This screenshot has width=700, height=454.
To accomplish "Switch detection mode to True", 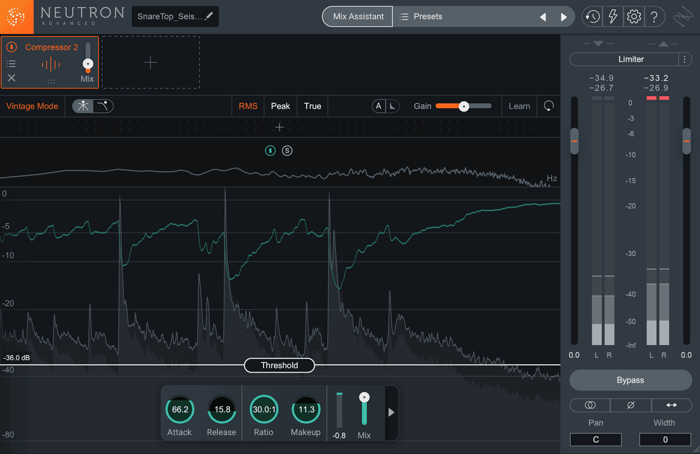I will point(312,106).
